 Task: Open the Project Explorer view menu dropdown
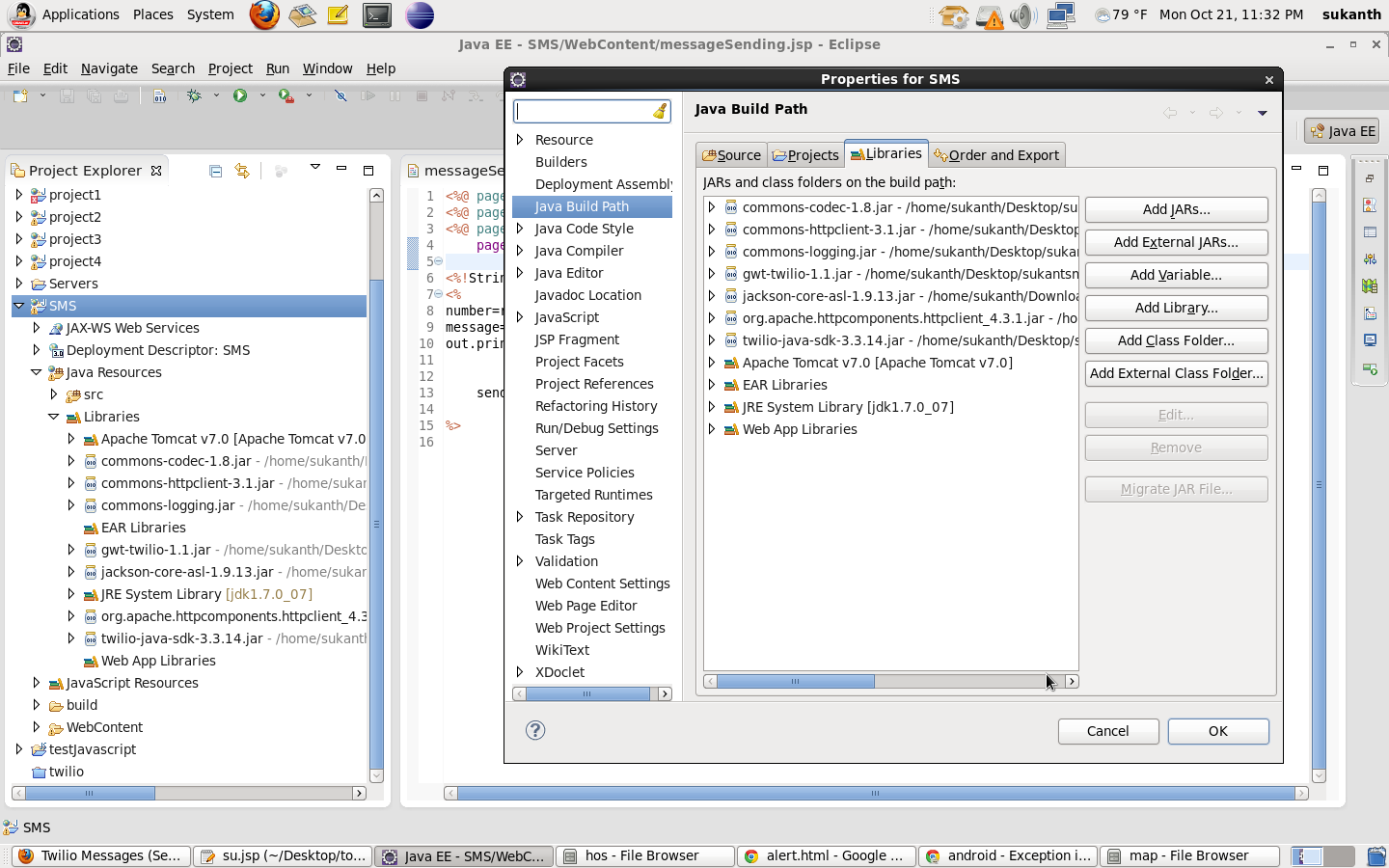(x=314, y=169)
